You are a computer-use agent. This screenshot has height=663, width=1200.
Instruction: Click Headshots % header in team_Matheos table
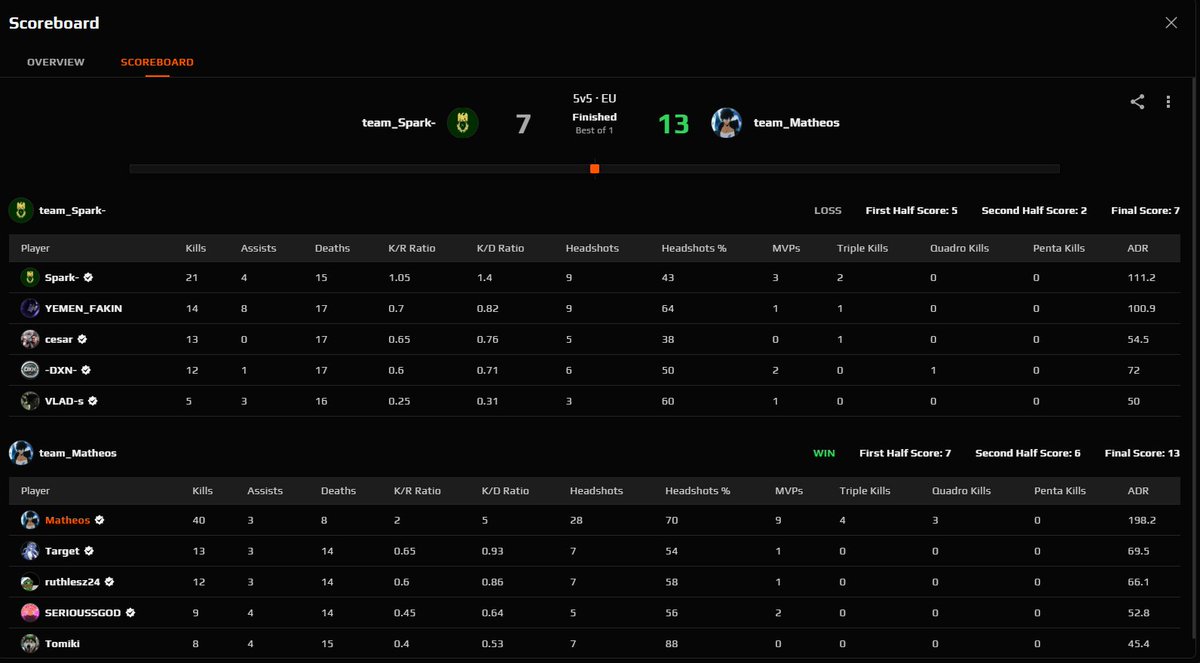(697, 491)
